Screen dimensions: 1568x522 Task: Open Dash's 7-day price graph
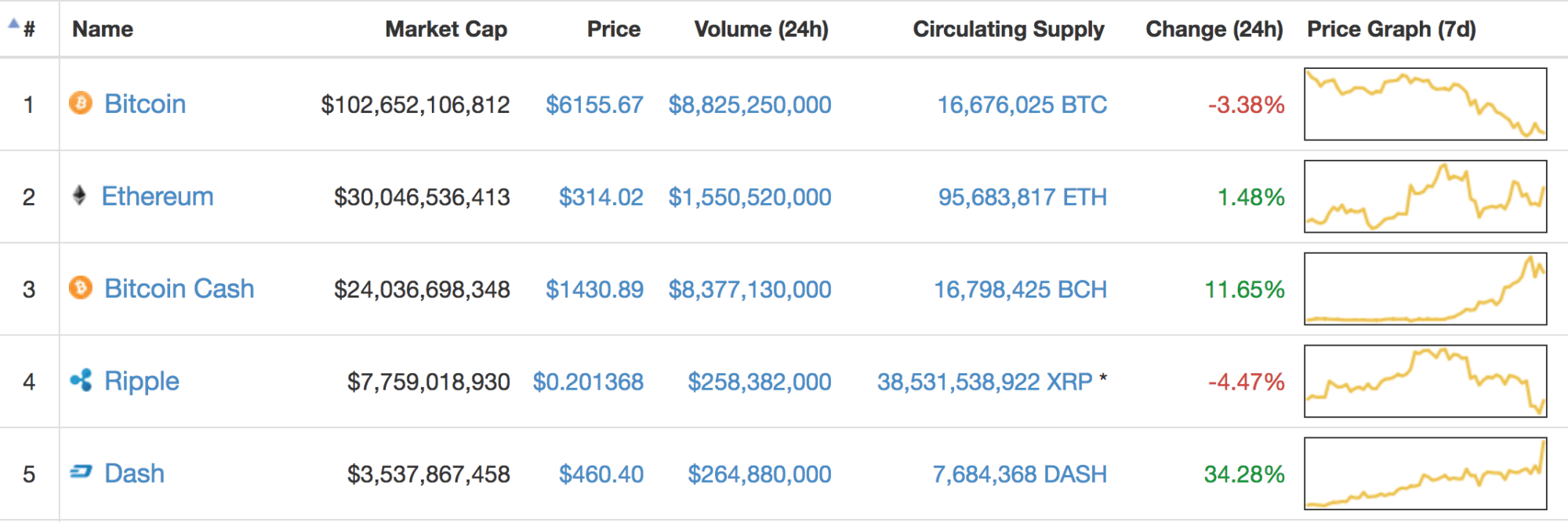point(1425,473)
